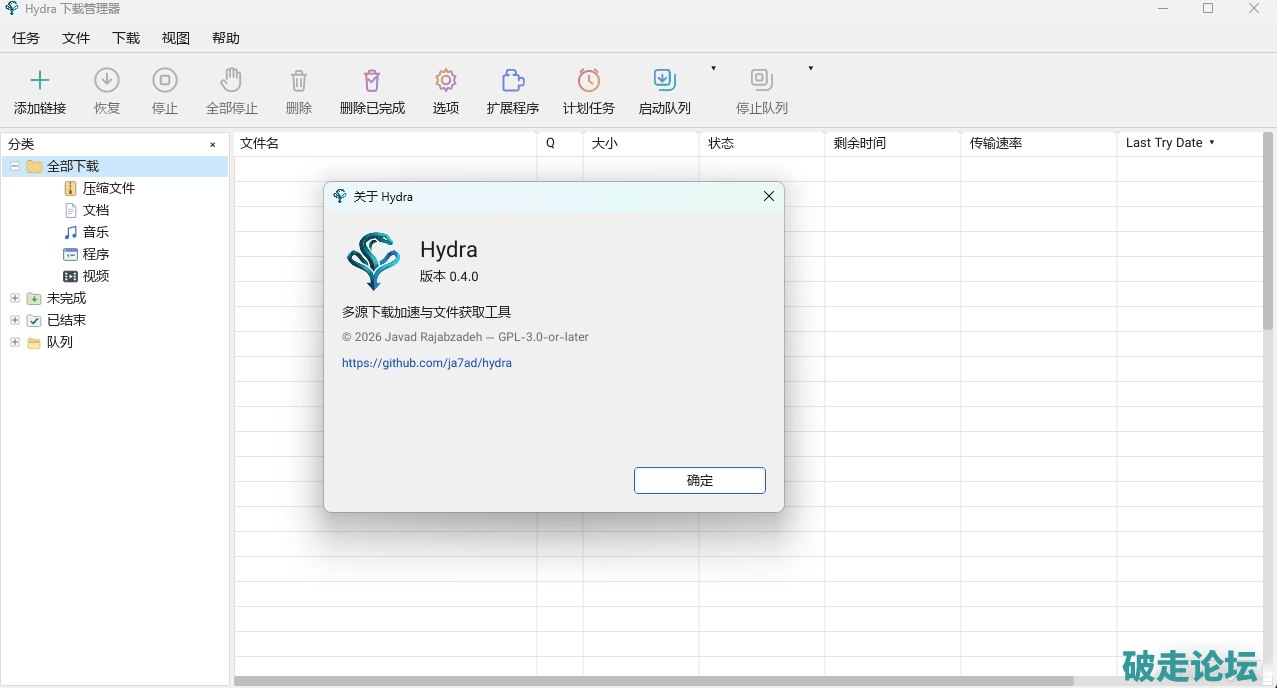
Task: Click the Start Queue (启动队列) icon
Action: [x=665, y=81]
